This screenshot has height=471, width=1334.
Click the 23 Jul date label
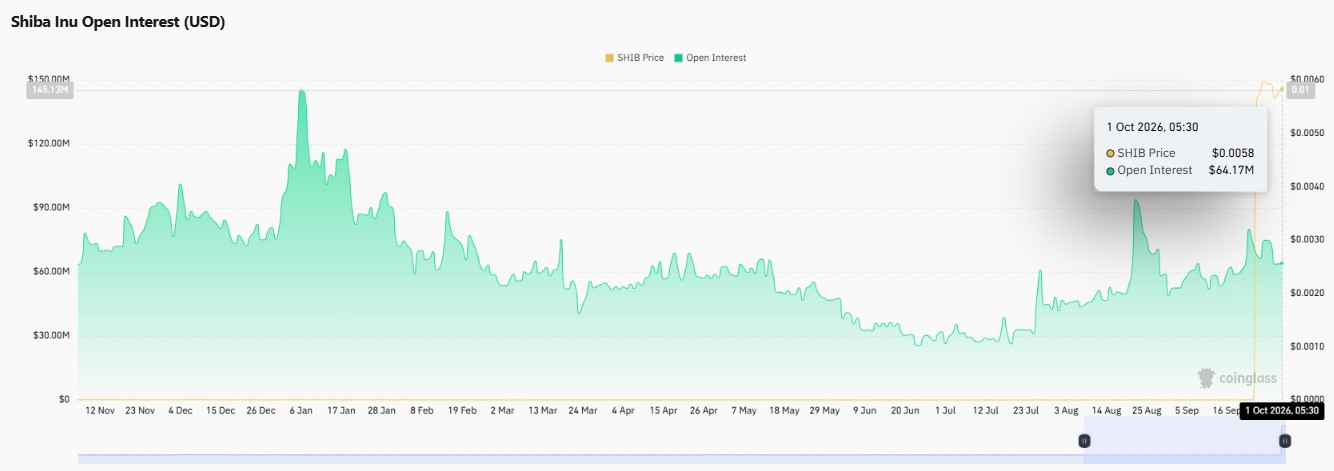pyautogui.click(x=1024, y=410)
